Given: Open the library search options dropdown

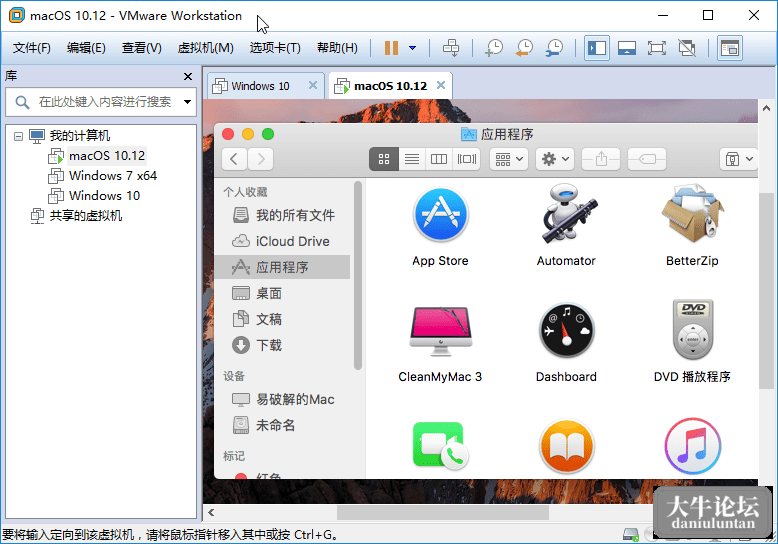Looking at the screenshot, I should (x=188, y=102).
